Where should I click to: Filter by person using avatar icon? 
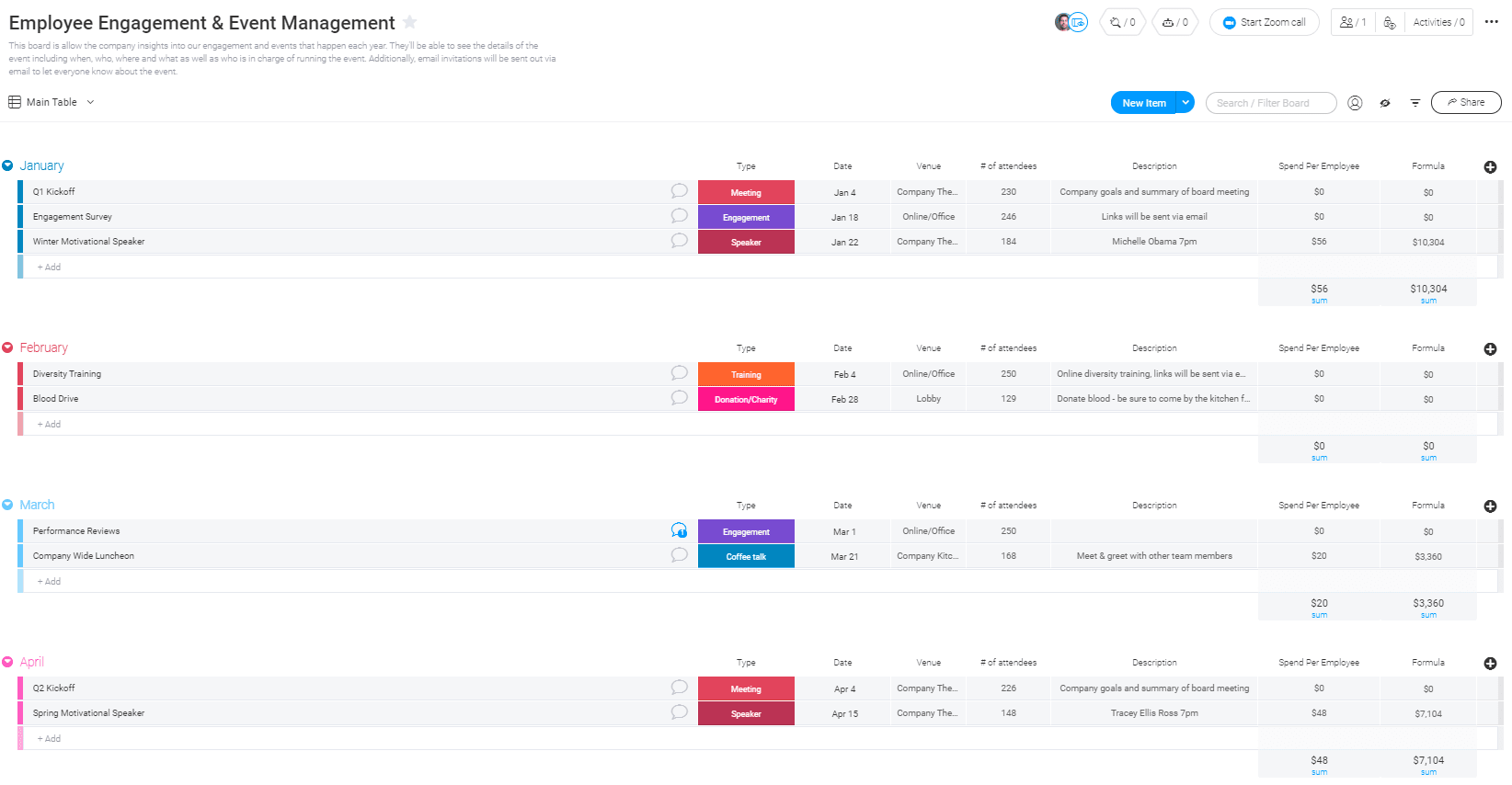pos(1355,103)
